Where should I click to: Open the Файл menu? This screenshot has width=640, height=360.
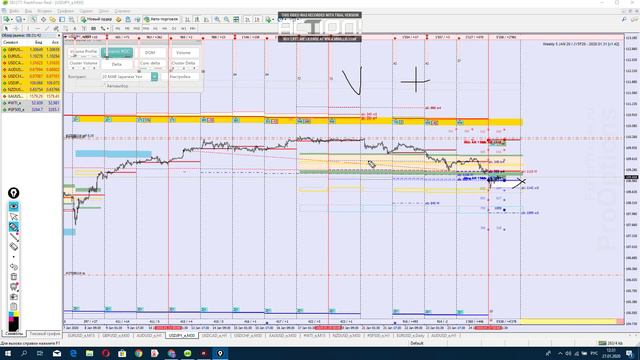[x=13, y=11]
